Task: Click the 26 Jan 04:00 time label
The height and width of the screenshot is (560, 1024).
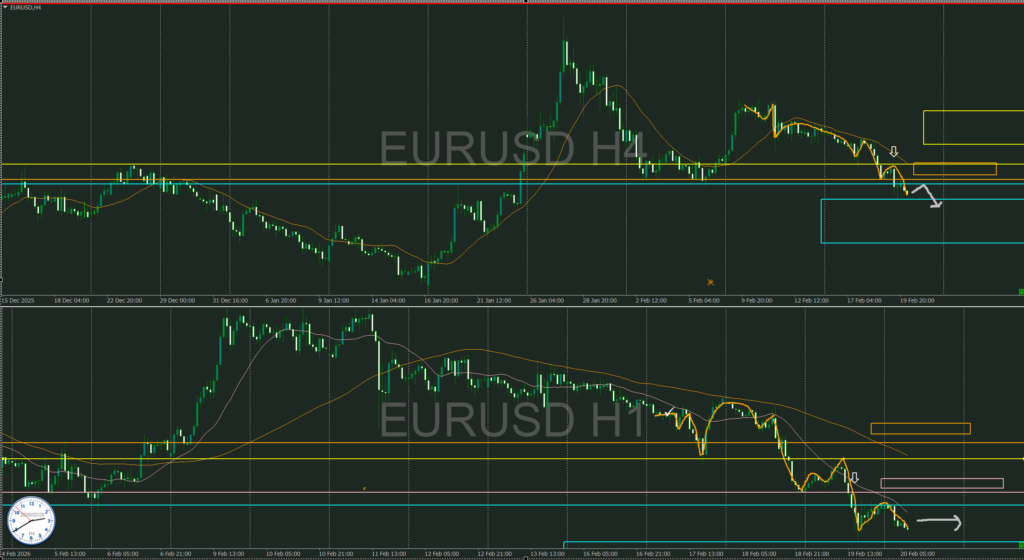Action: pos(545,299)
